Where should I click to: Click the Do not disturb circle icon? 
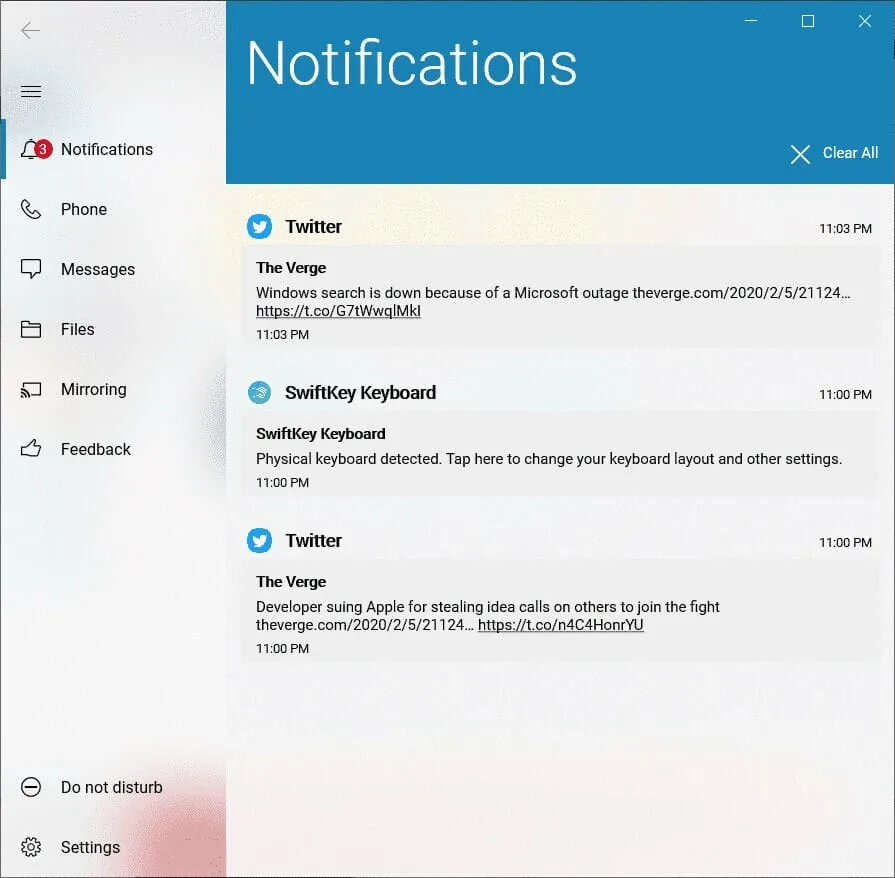(x=31, y=787)
